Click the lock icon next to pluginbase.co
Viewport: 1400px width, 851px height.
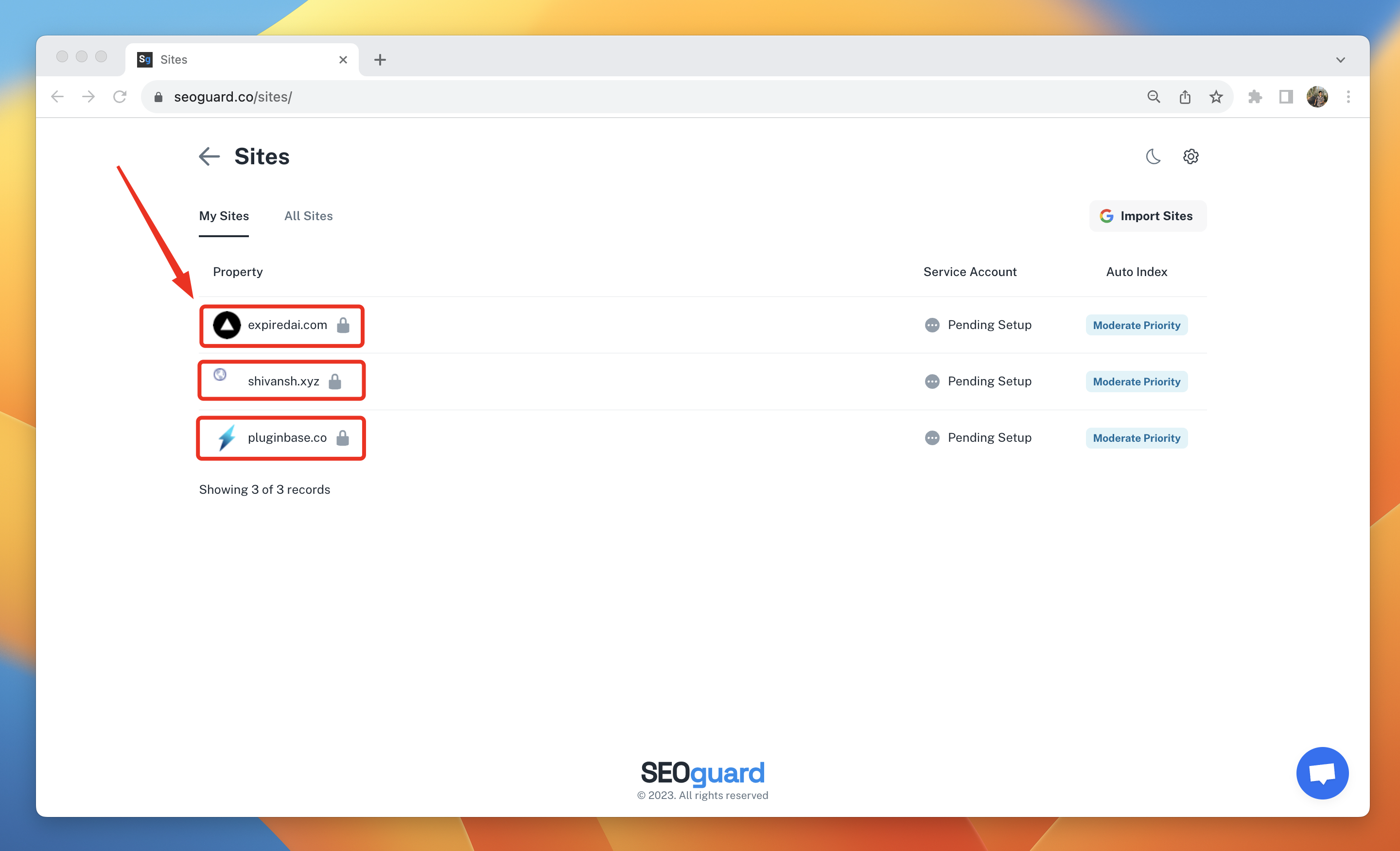[x=343, y=437]
